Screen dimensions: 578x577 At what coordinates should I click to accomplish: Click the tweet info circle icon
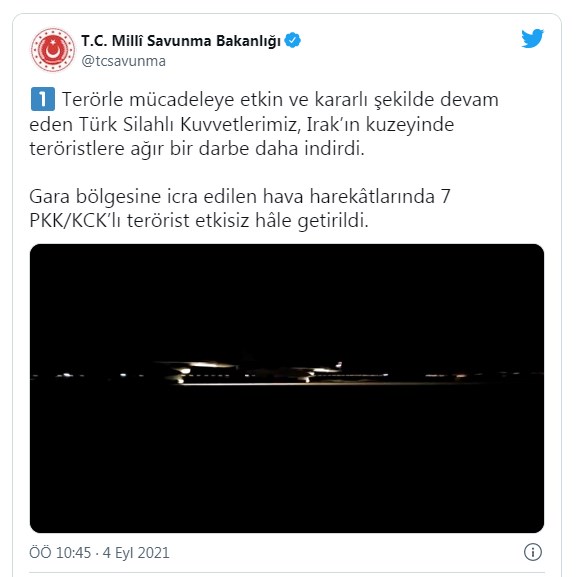533,552
